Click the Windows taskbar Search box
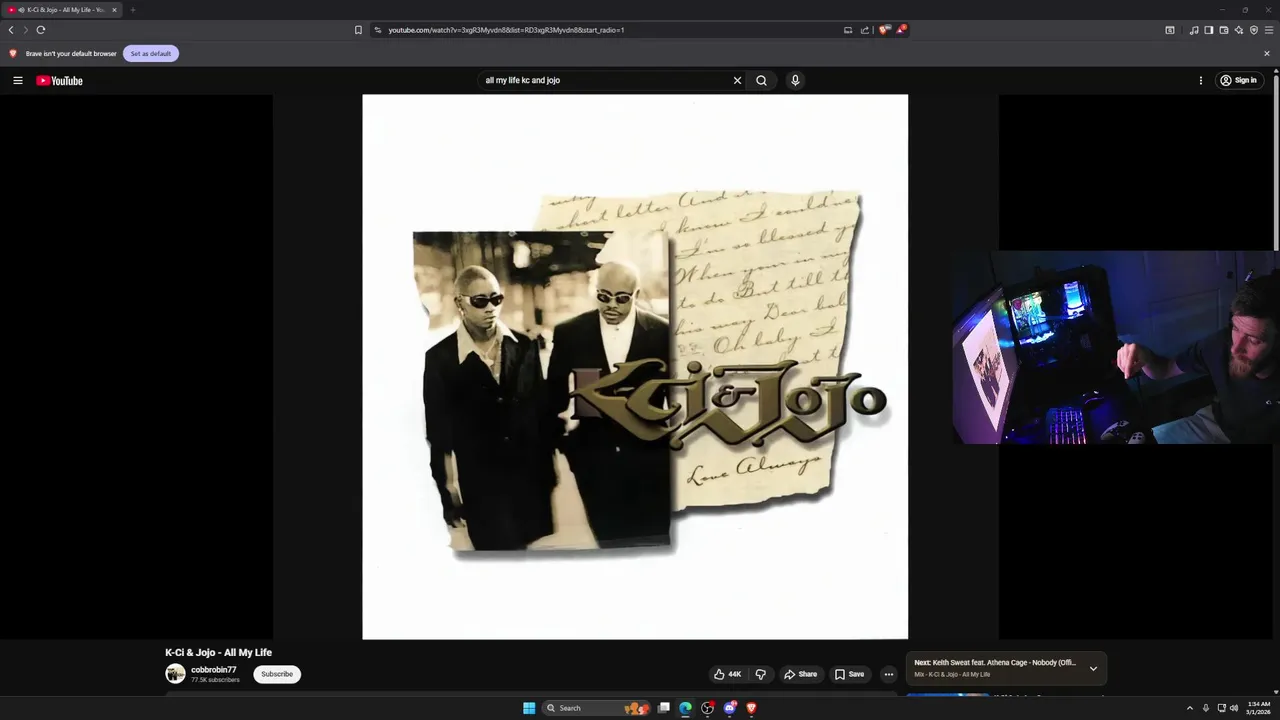Viewport: 1280px width, 720px height. 595,708
